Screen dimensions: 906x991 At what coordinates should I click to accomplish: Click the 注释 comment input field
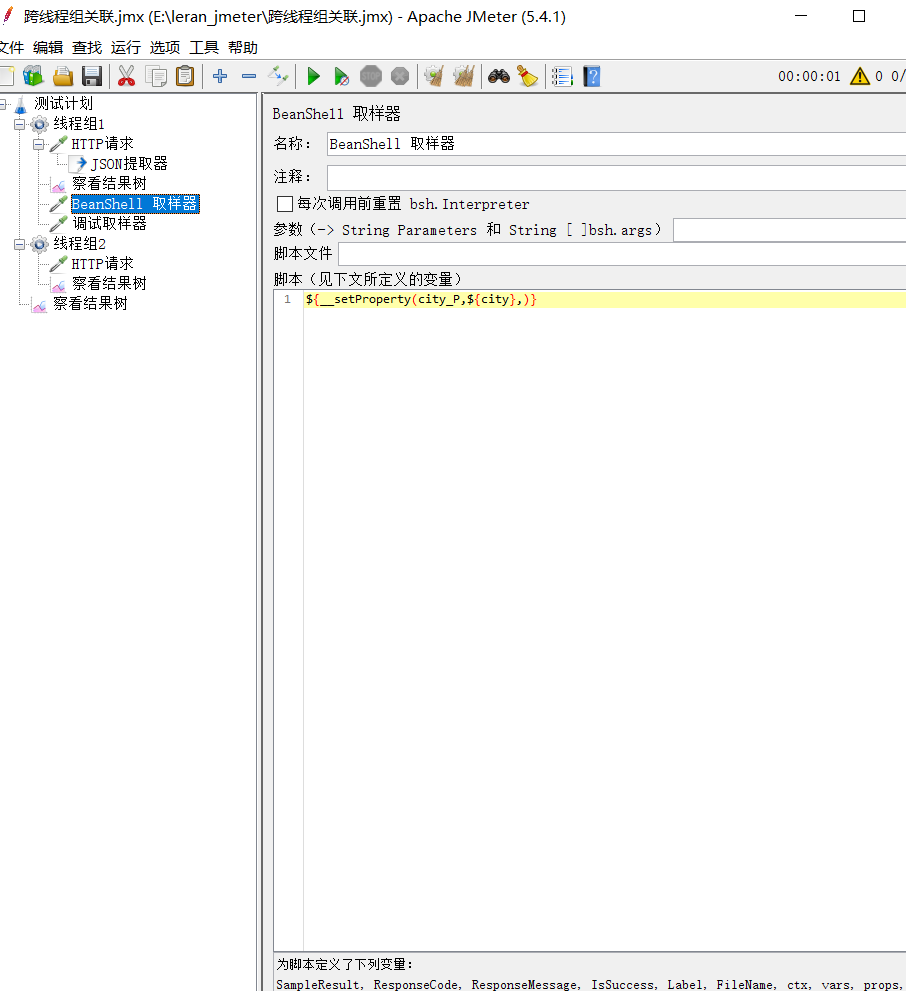pyautogui.click(x=616, y=178)
